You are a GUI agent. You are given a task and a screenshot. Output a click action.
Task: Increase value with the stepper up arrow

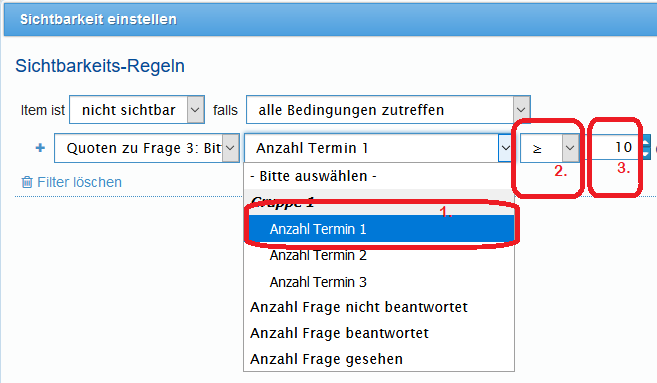(647, 141)
